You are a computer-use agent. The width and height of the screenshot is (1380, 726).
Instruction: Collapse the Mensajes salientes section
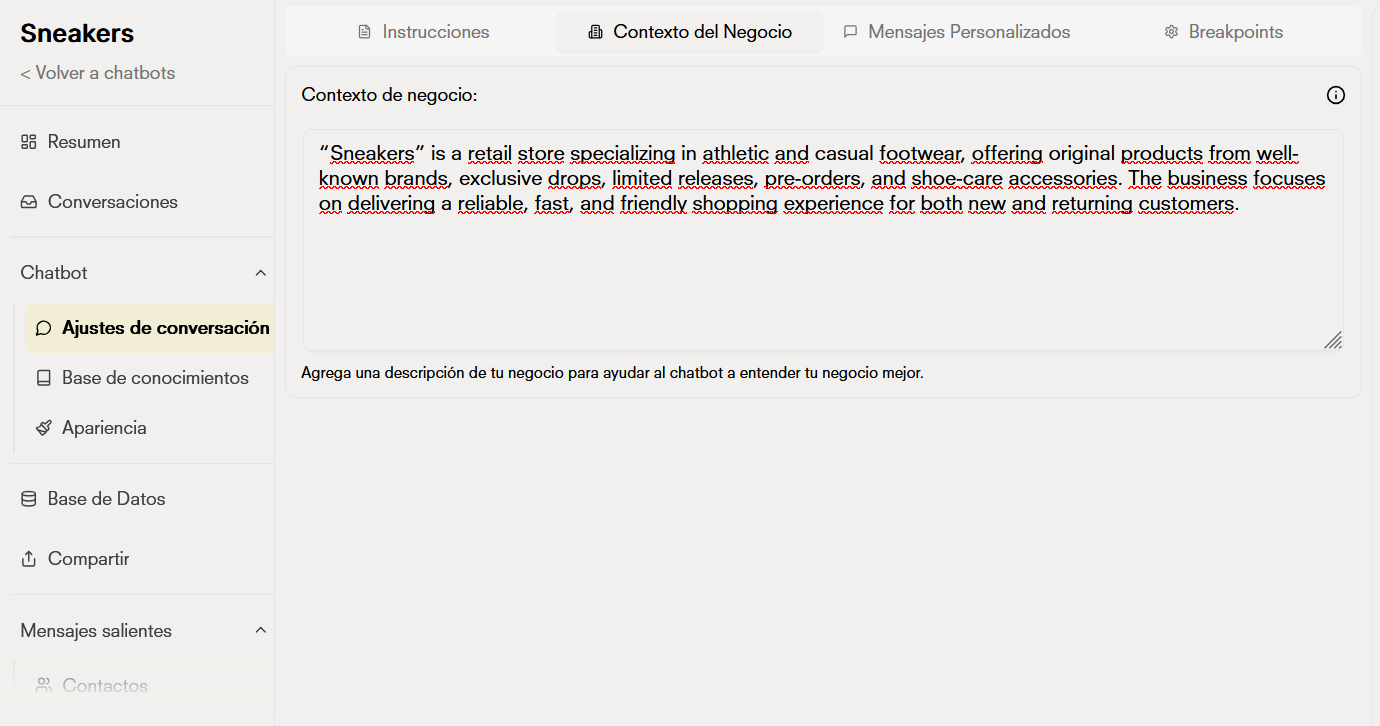[x=260, y=630]
